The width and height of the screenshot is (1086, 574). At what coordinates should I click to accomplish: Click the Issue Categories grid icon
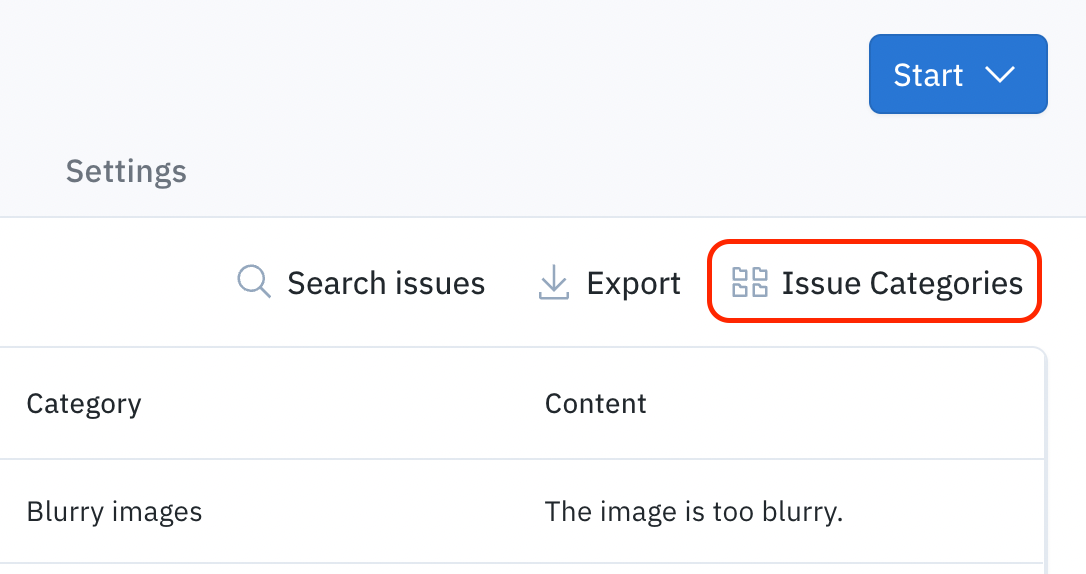click(749, 282)
